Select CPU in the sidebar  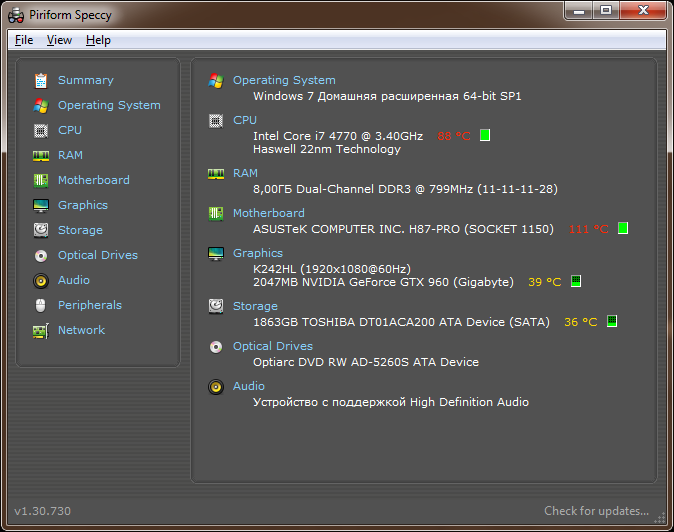(x=70, y=130)
